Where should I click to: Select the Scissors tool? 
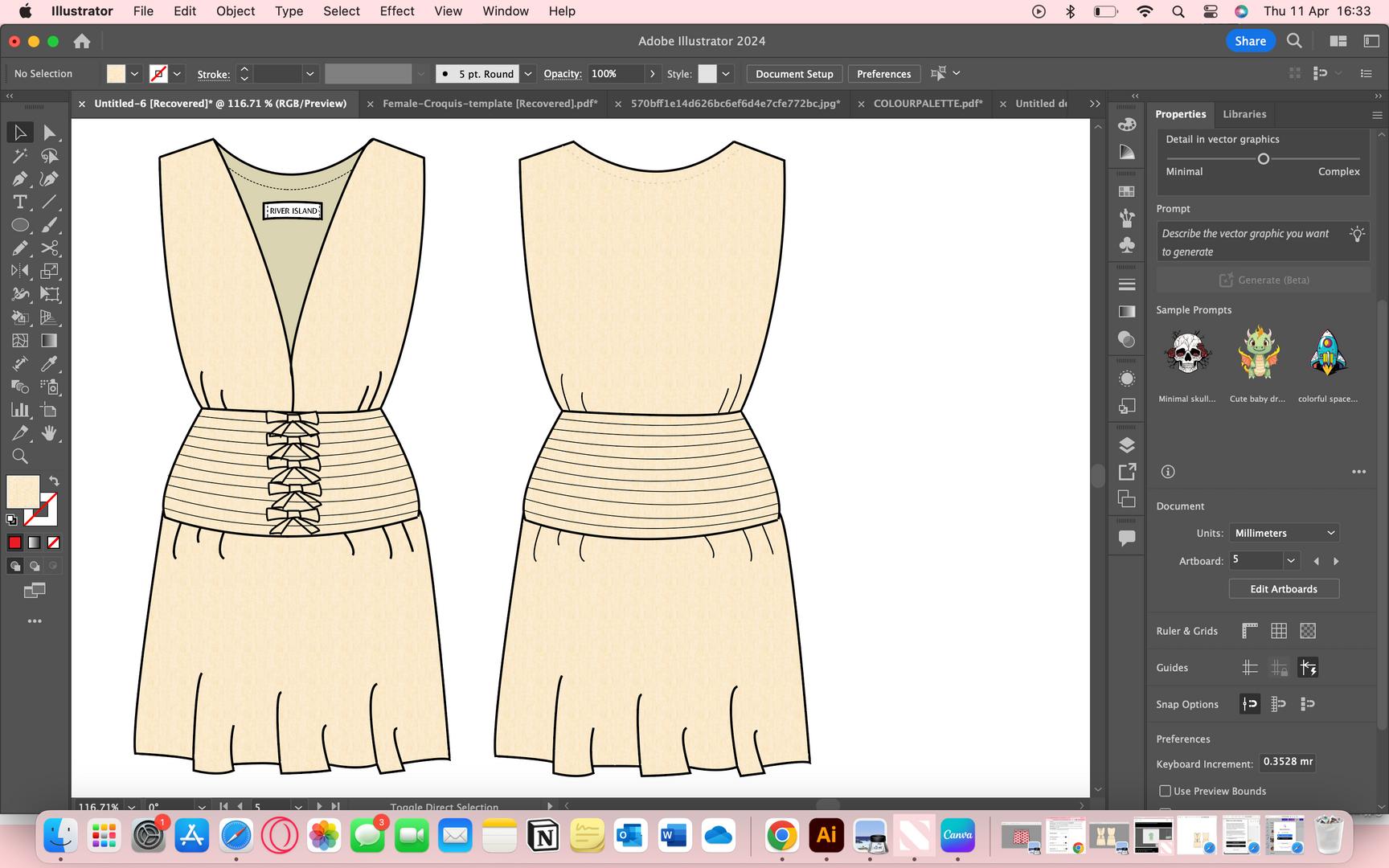click(x=49, y=248)
